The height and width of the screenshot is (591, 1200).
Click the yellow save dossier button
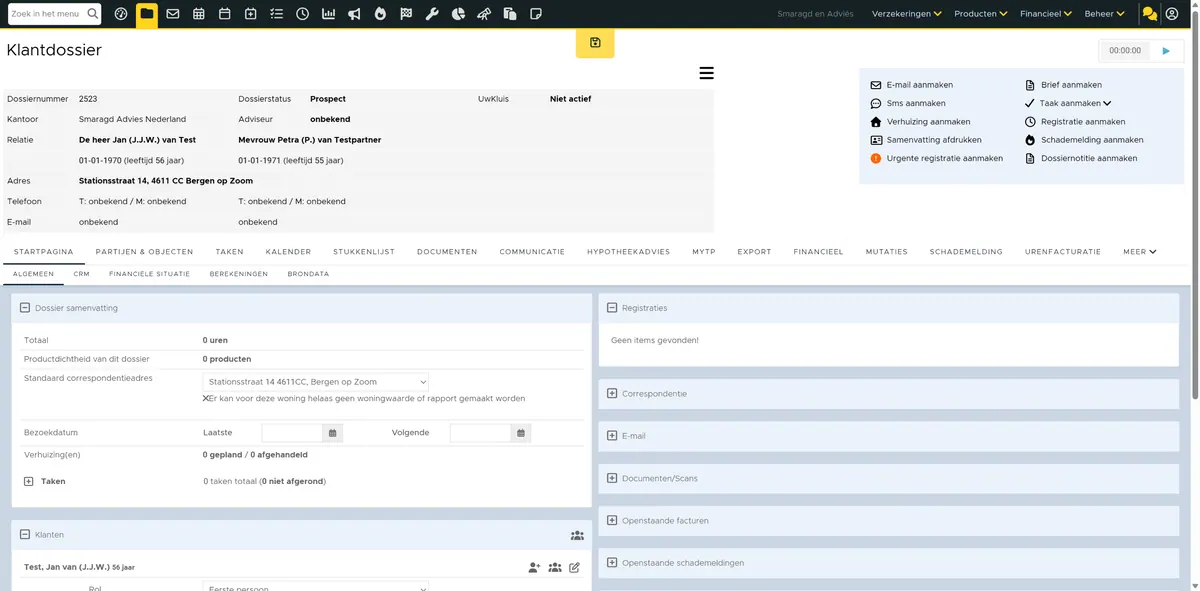[x=595, y=43]
